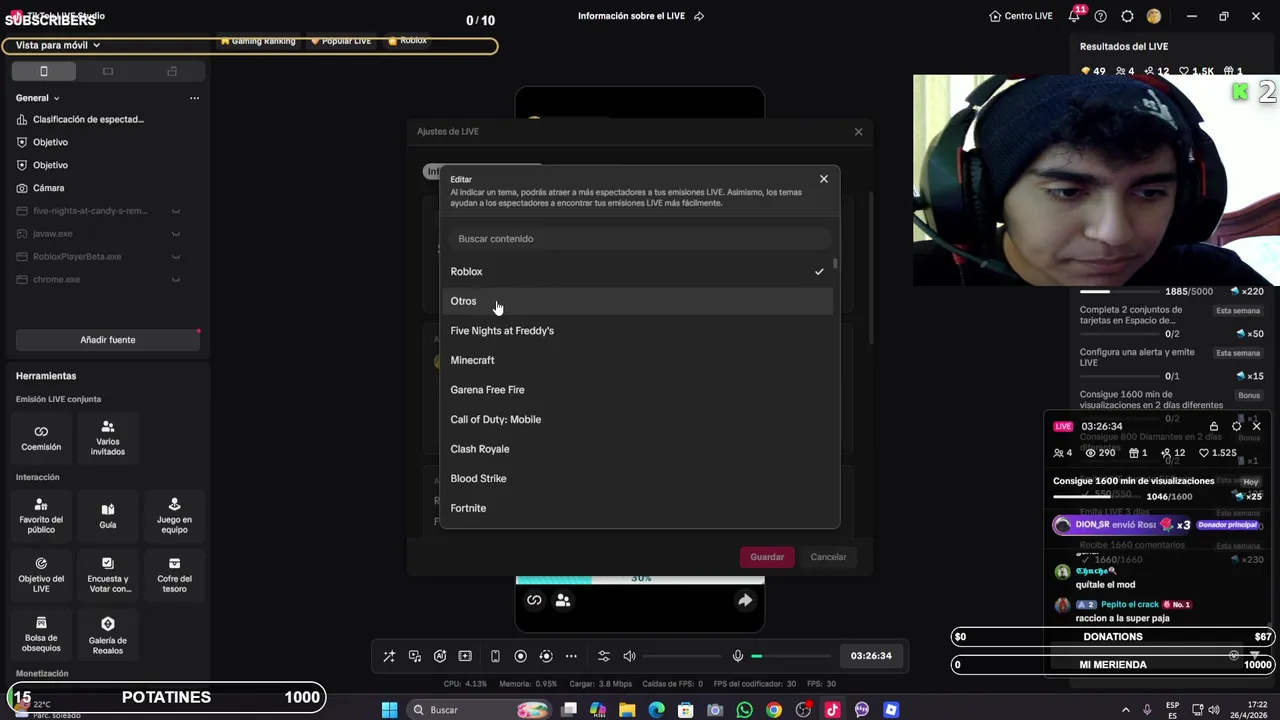This screenshot has width=1280, height=720.
Task: Open the Objetivo del LIVE tool
Action: (x=41, y=575)
